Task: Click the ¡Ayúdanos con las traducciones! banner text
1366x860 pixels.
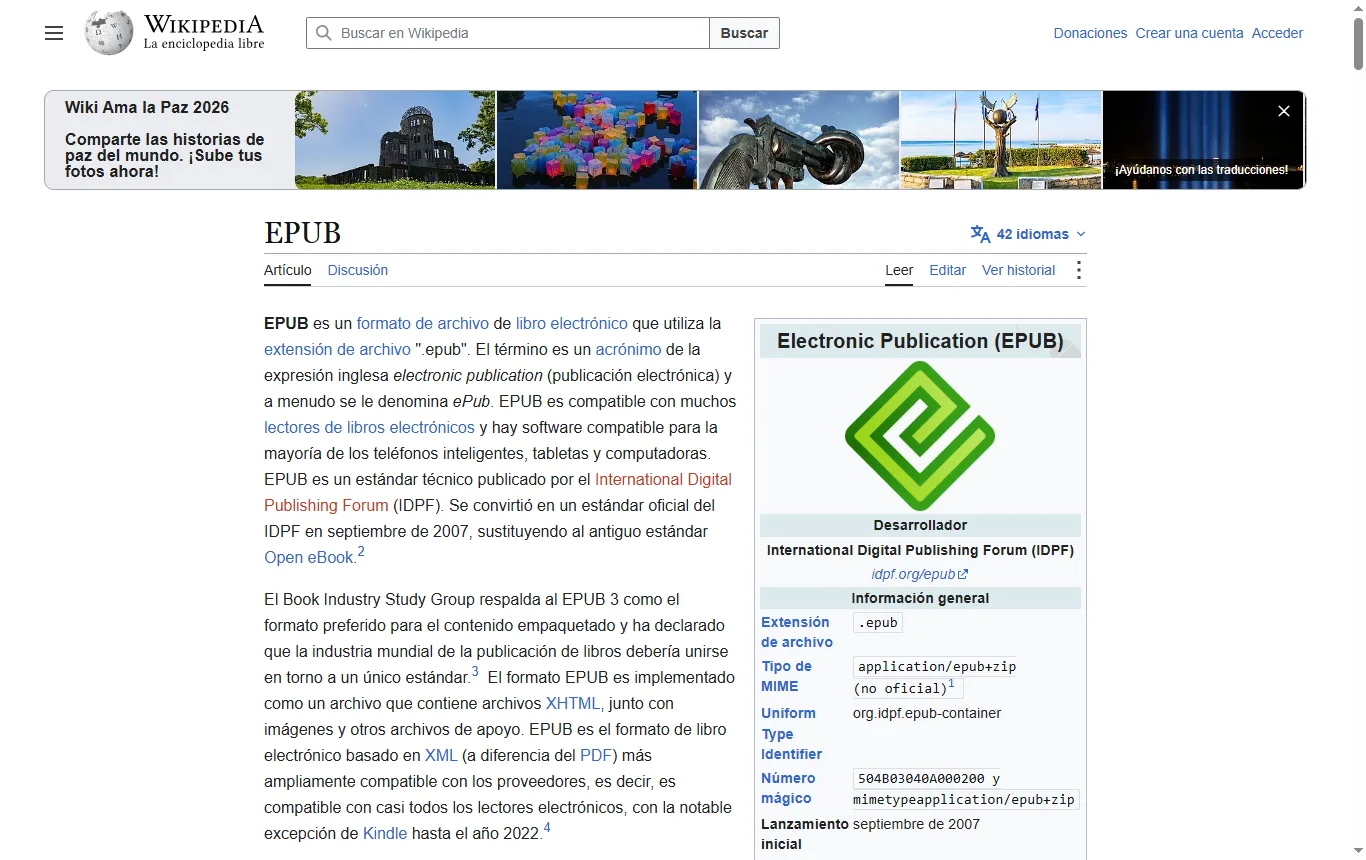Action: (1202, 170)
